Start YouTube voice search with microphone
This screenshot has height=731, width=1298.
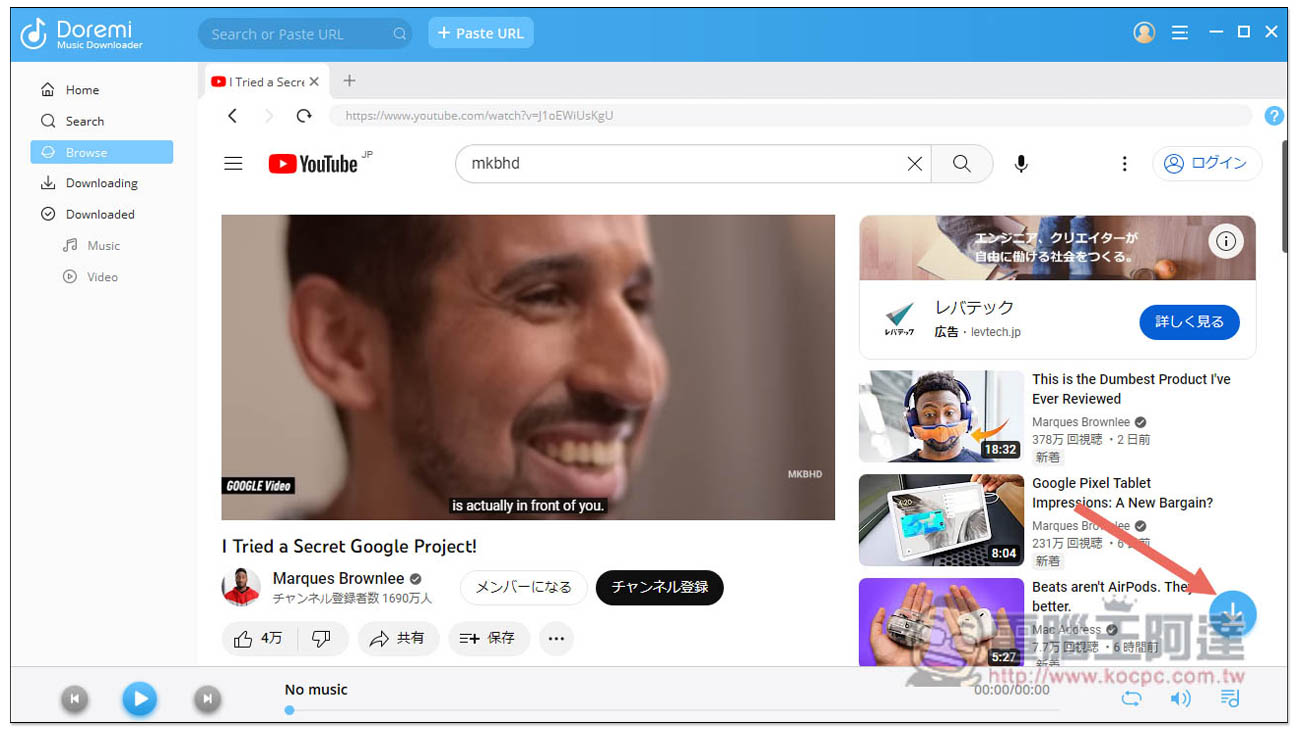1020,164
